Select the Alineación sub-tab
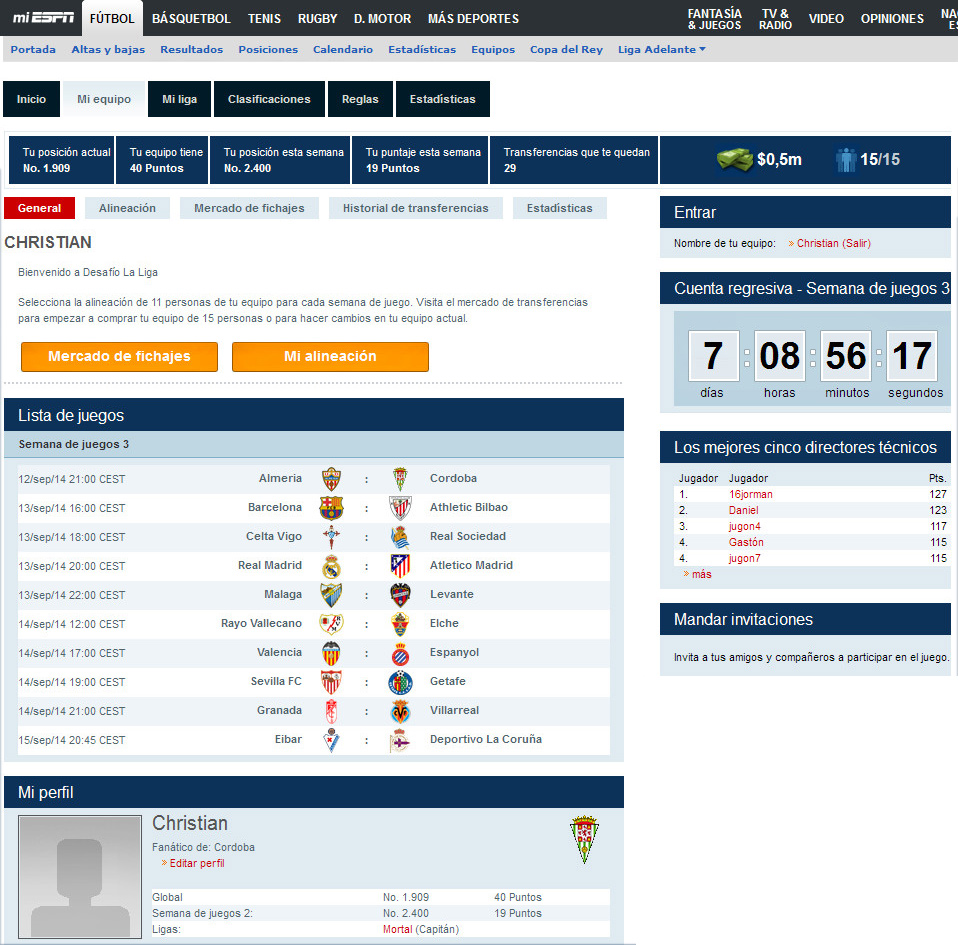Viewport: 958px width, 945px height. tap(127, 208)
